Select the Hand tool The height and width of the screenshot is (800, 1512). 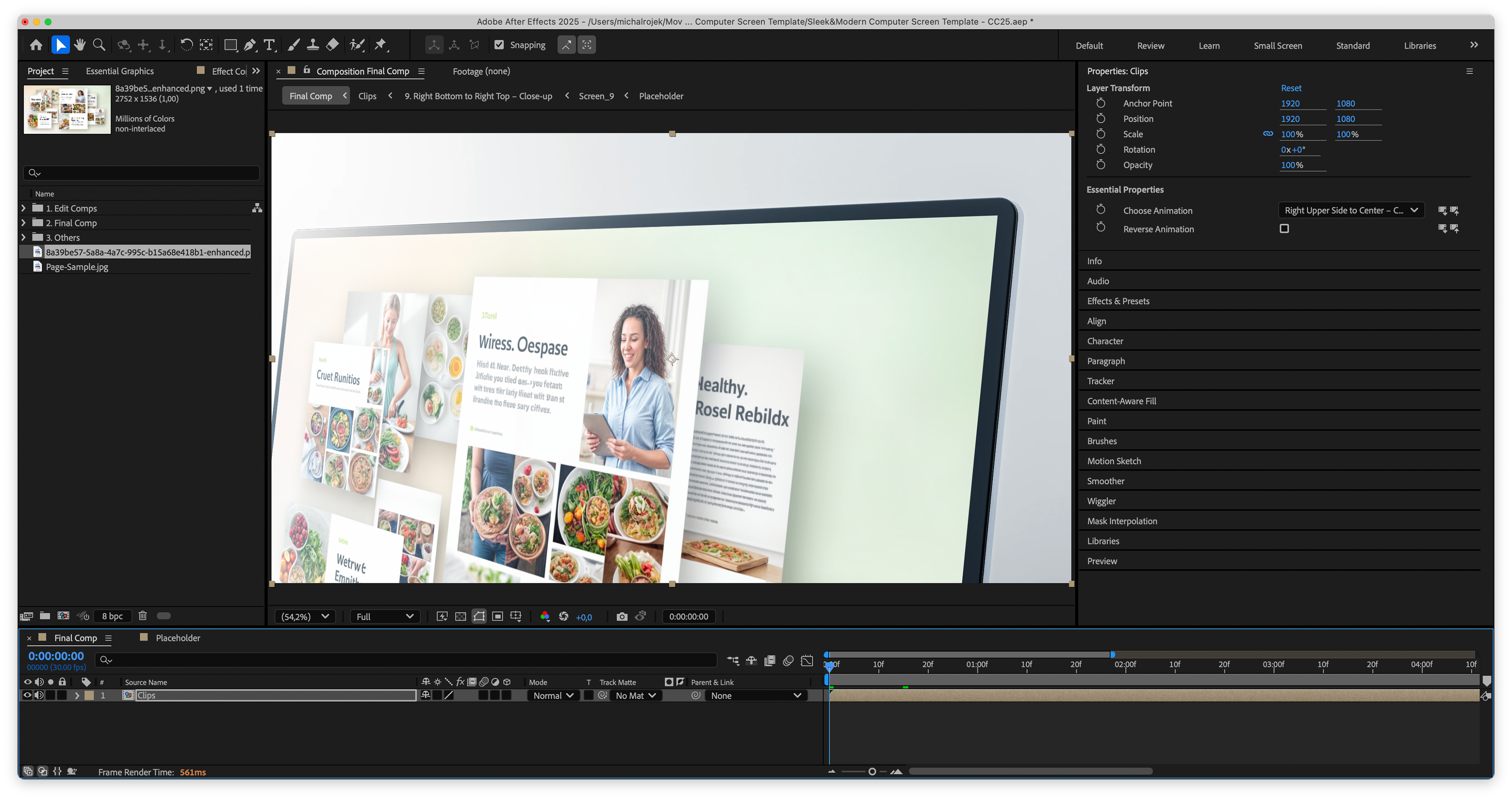(x=80, y=45)
